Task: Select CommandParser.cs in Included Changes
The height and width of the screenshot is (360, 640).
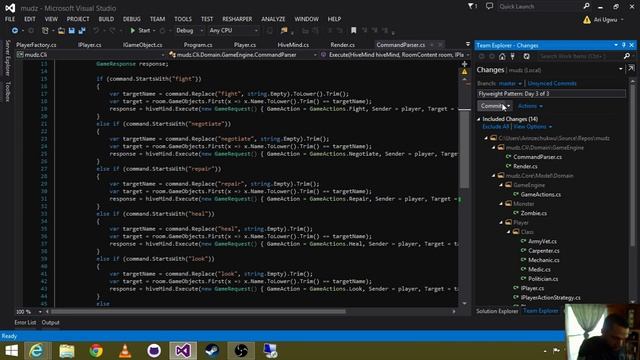Action: pyautogui.click(x=537, y=157)
